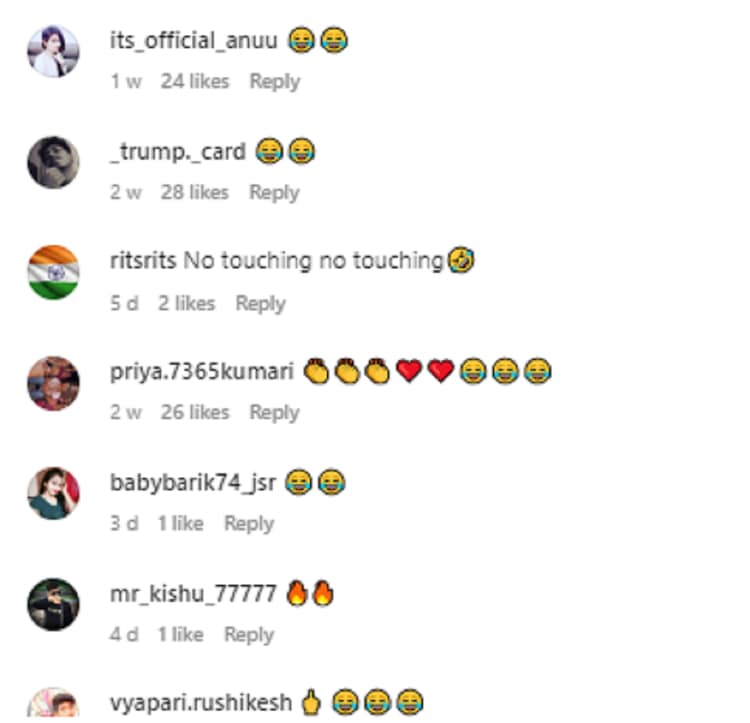Open vyapari.rushikesh username link

tap(201, 703)
